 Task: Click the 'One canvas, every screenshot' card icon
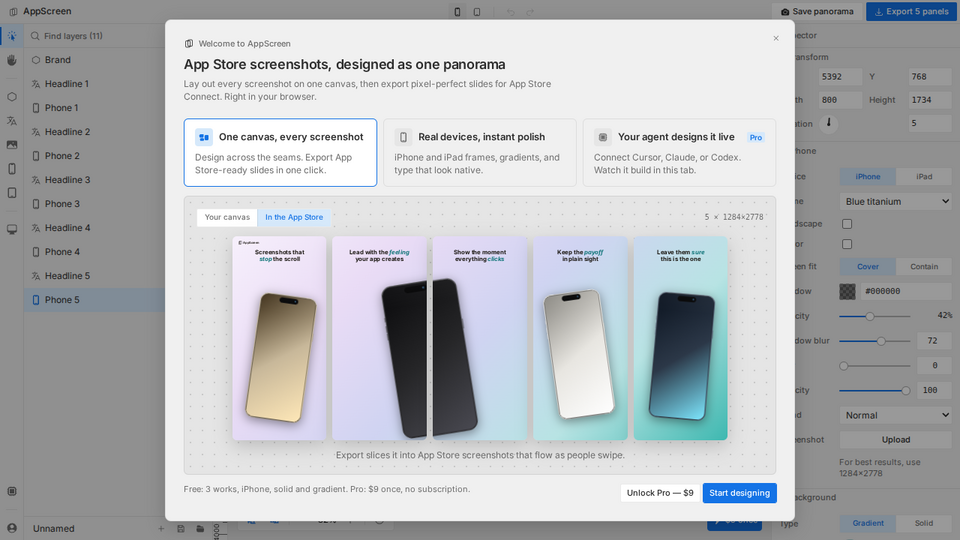204,137
